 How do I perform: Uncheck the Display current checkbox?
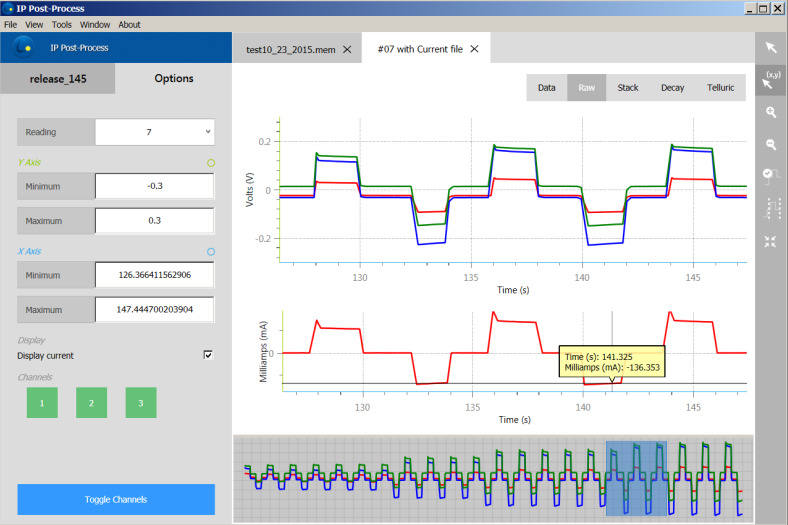pyautogui.click(x=208, y=355)
